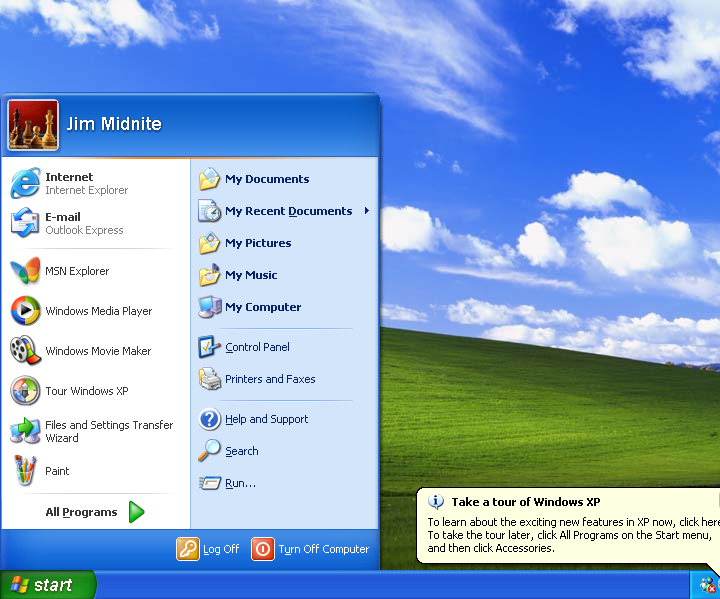Click the Windows Media Player icon
The image size is (720, 599).
point(25,311)
